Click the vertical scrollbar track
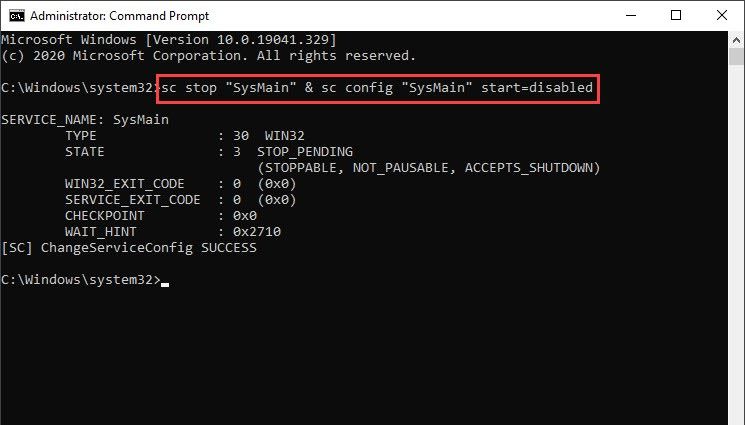Viewport: 745px width, 425px height. (x=734, y=250)
